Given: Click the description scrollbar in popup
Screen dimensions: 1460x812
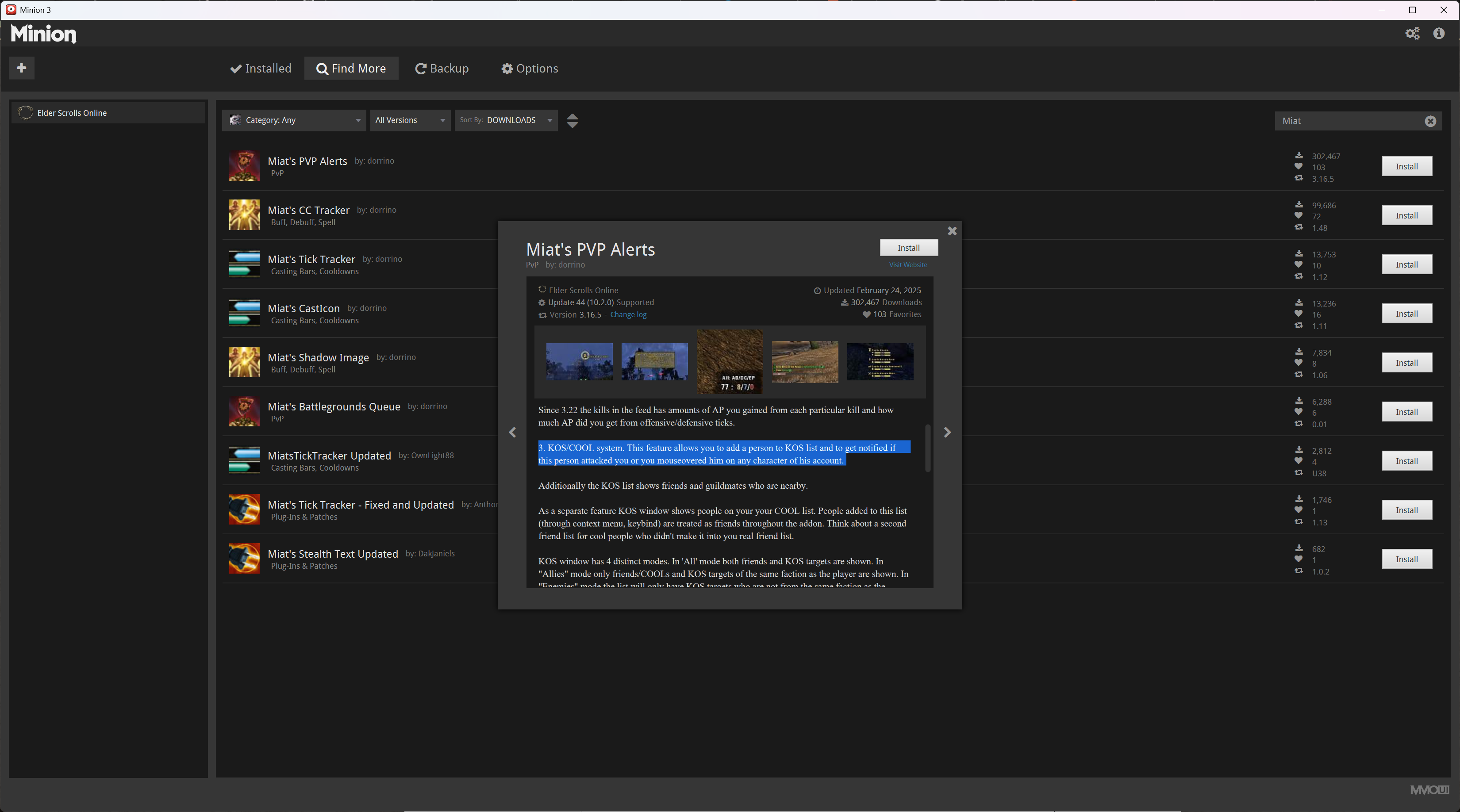Looking at the screenshot, I should pyautogui.click(x=927, y=448).
